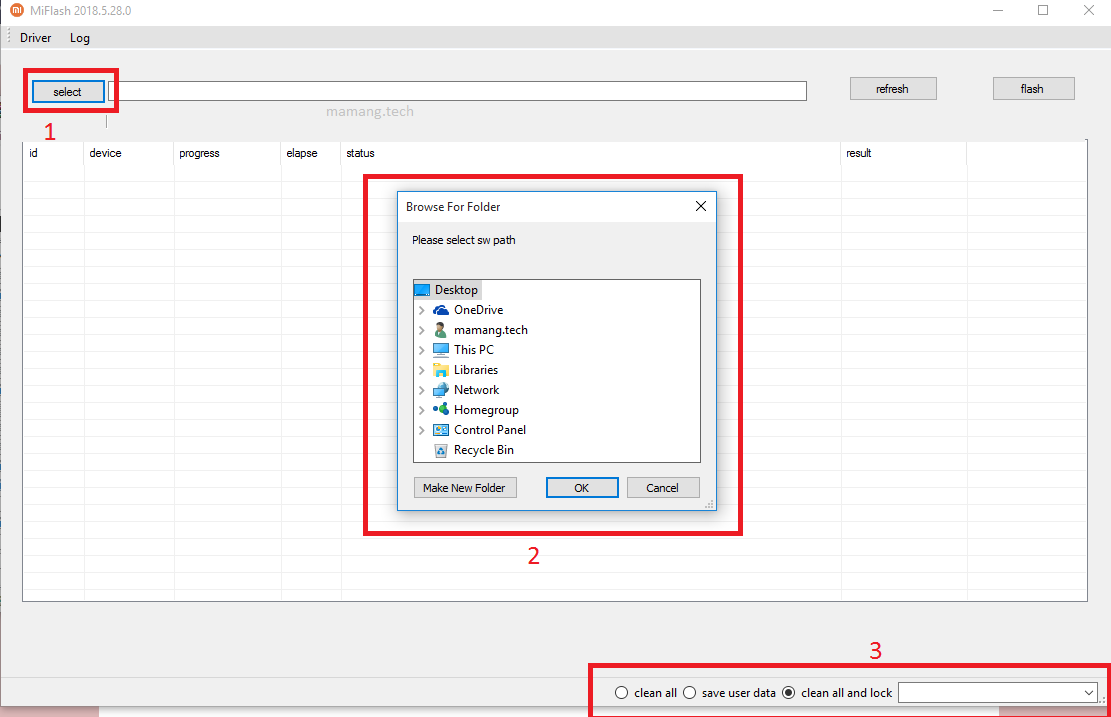Click the OneDrive cloud icon

441,310
